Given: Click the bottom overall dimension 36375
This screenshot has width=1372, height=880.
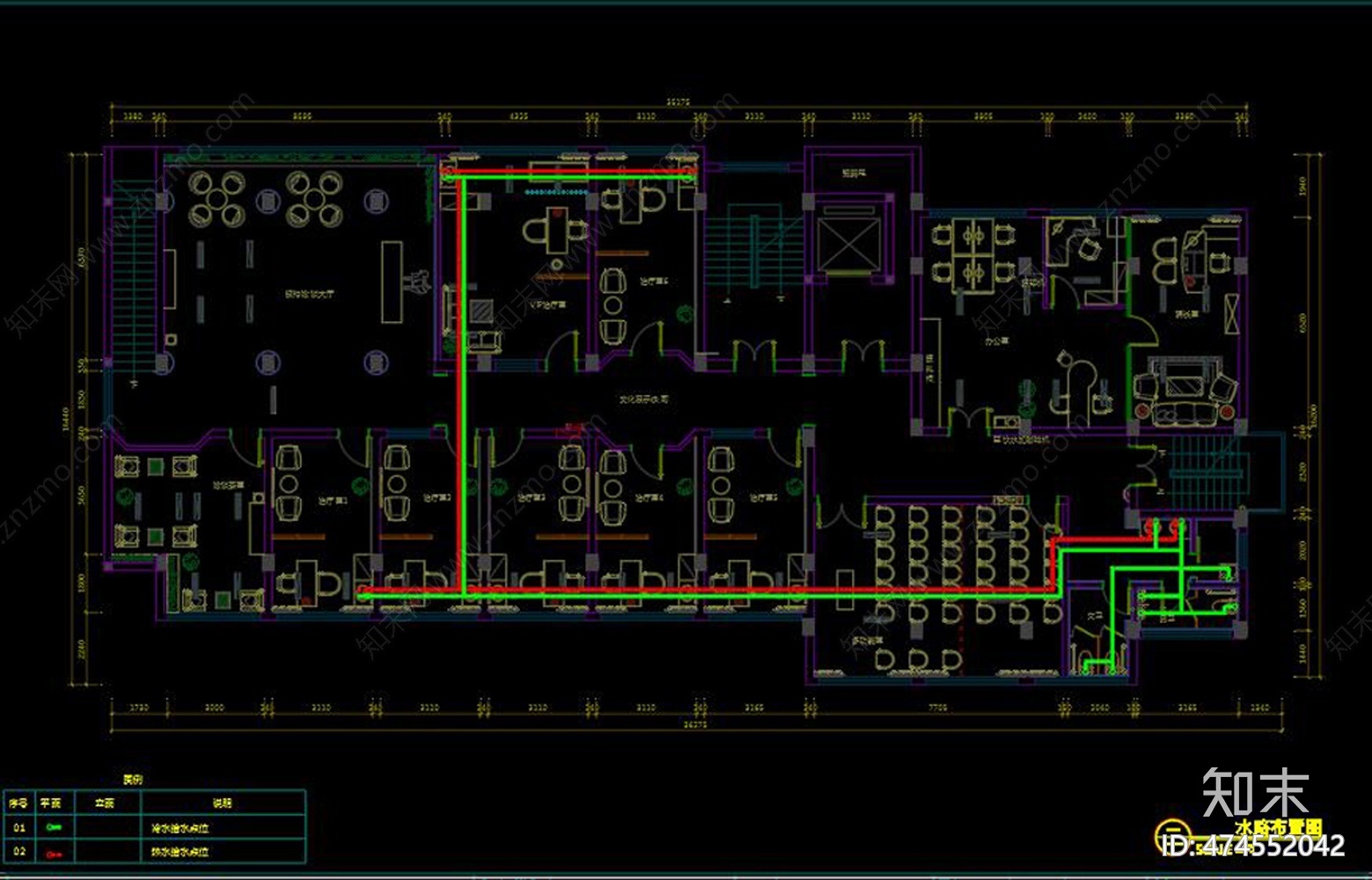Looking at the screenshot, I should [694, 725].
